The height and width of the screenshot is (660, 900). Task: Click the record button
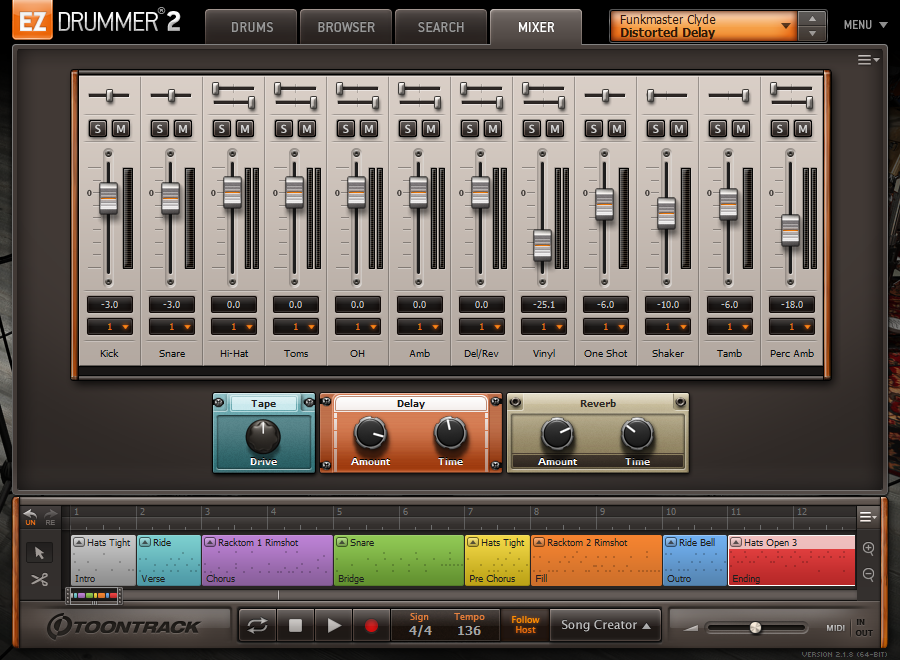(x=371, y=626)
